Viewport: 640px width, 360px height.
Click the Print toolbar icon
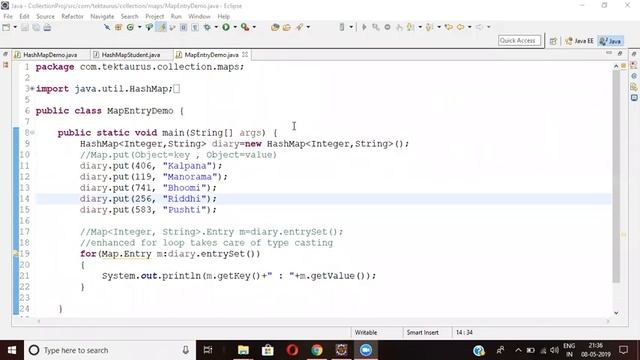click(47, 27)
